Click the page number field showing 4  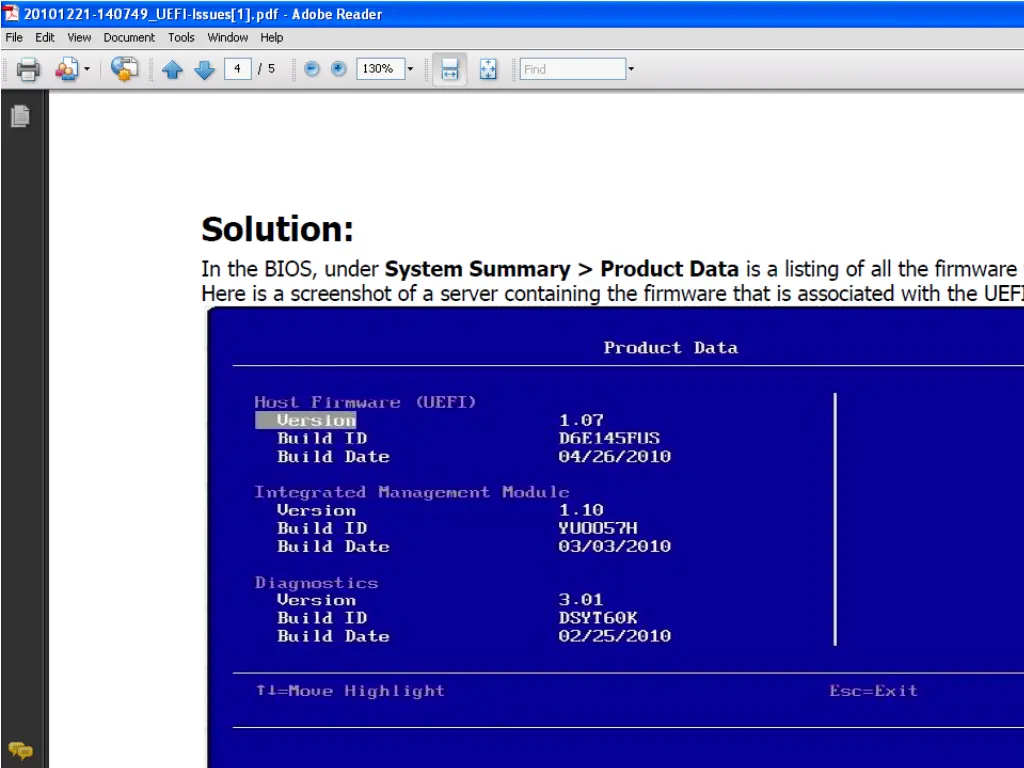click(x=238, y=69)
